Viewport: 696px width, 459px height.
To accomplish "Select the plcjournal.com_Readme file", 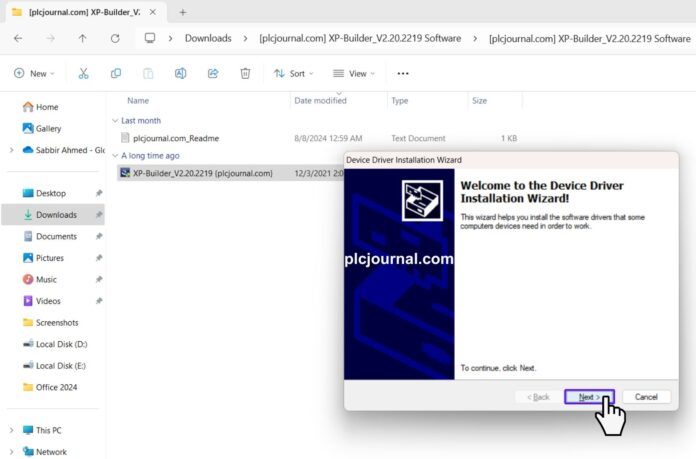I will (176, 138).
